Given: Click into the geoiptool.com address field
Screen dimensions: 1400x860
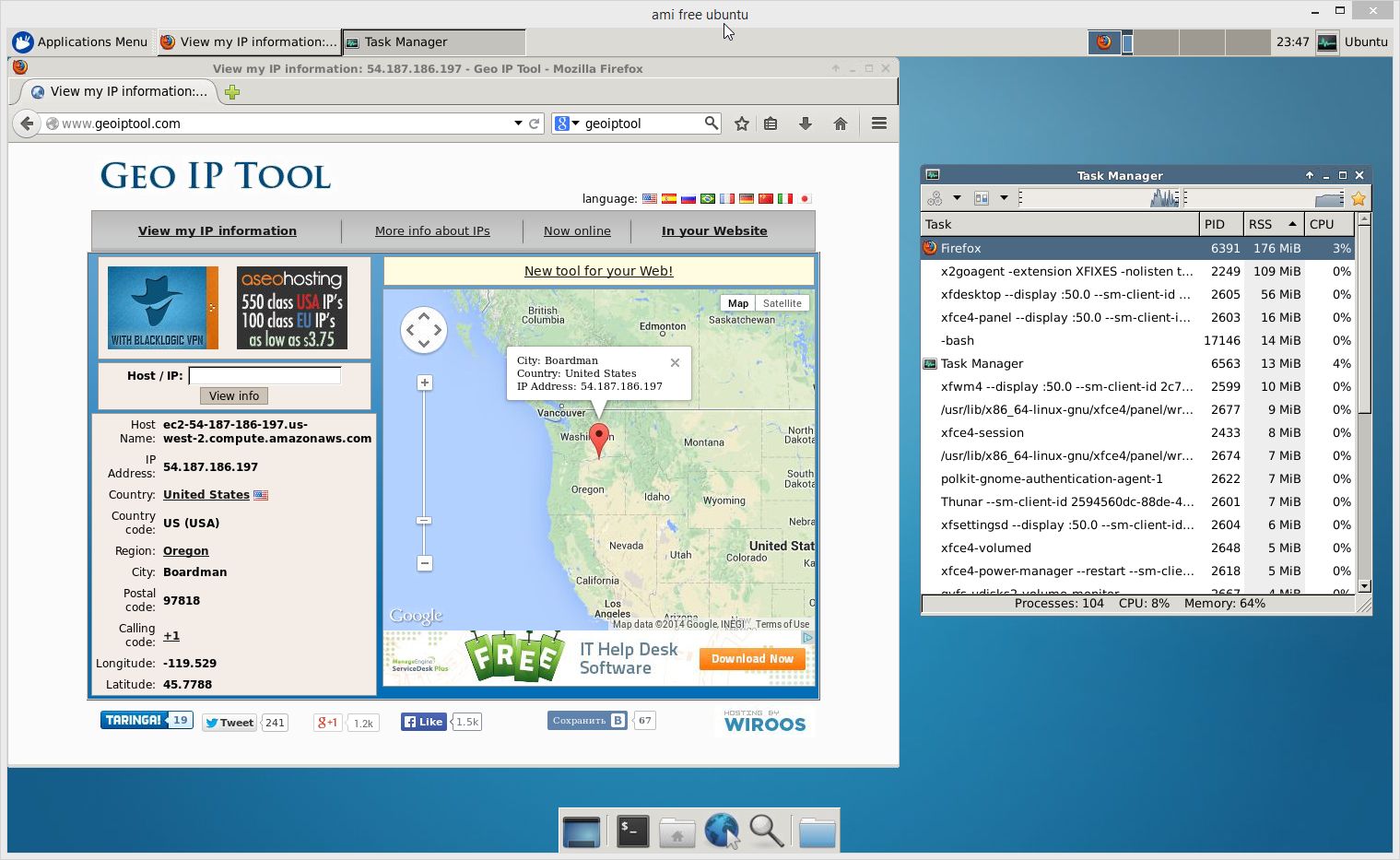Looking at the screenshot, I should (286, 124).
